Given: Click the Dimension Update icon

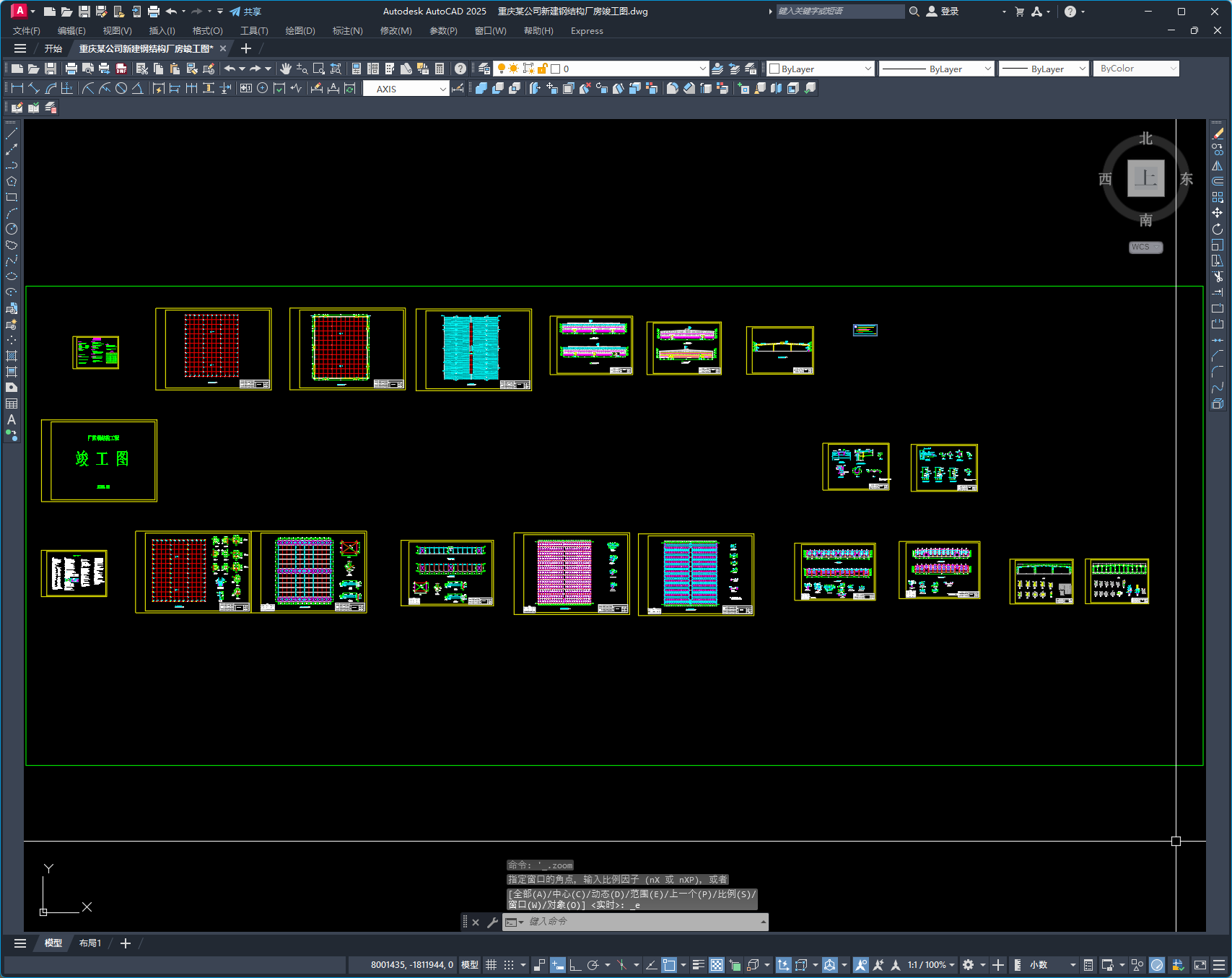Looking at the screenshot, I should coord(350,88).
